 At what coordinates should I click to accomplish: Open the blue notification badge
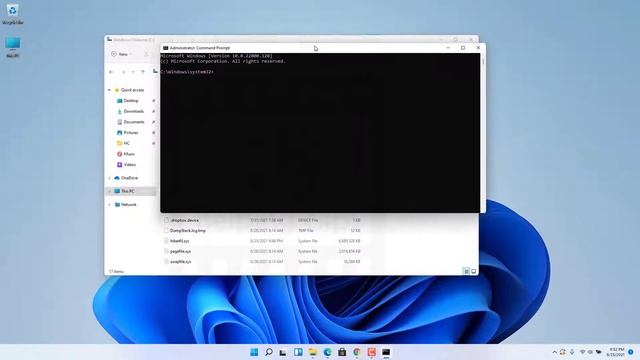coord(631,352)
